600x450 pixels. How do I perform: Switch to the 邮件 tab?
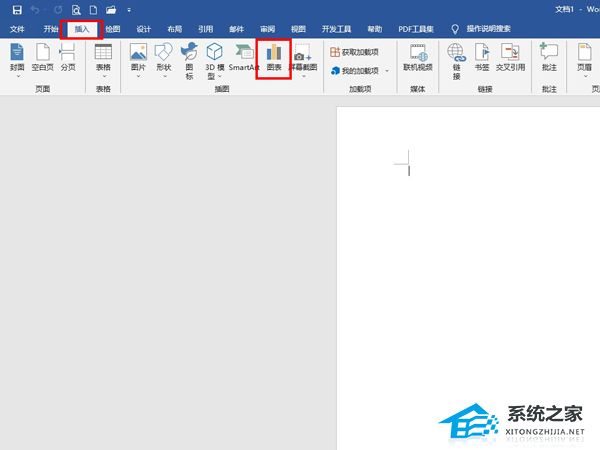pyautogui.click(x=236, y=29)
